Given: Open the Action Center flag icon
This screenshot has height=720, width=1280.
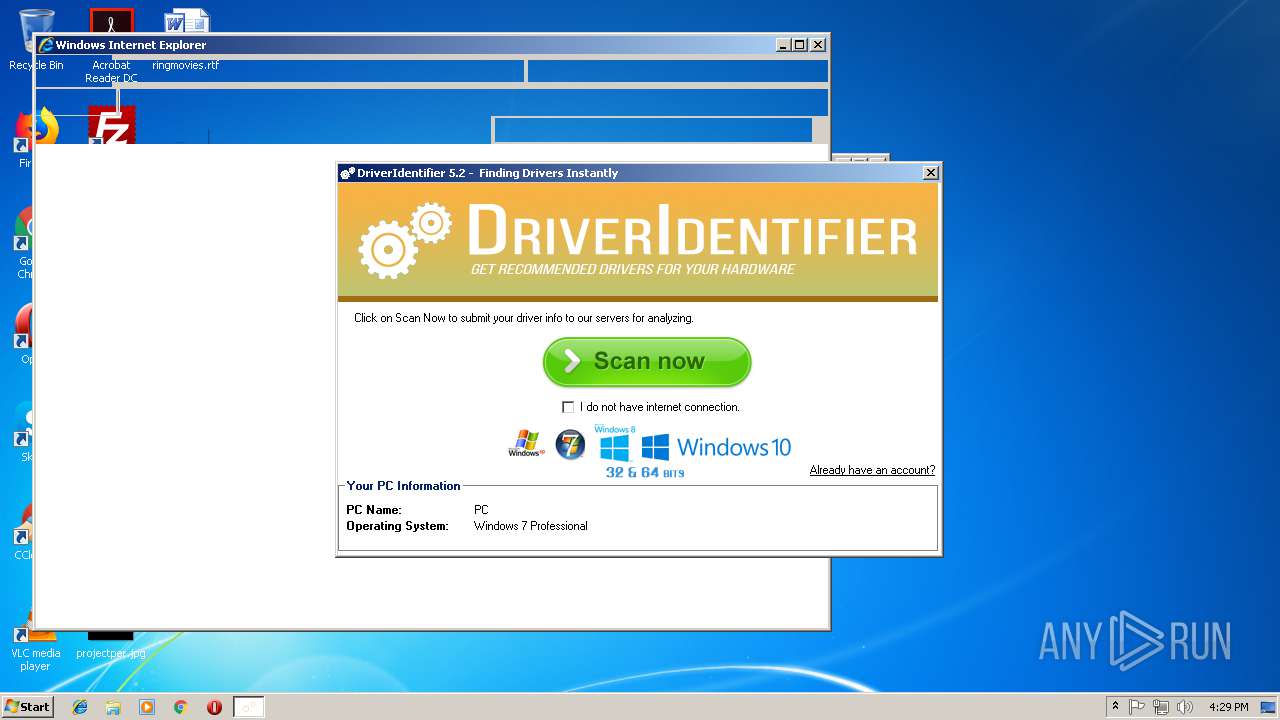Looking at the screenshot, I should (1137, 707).
